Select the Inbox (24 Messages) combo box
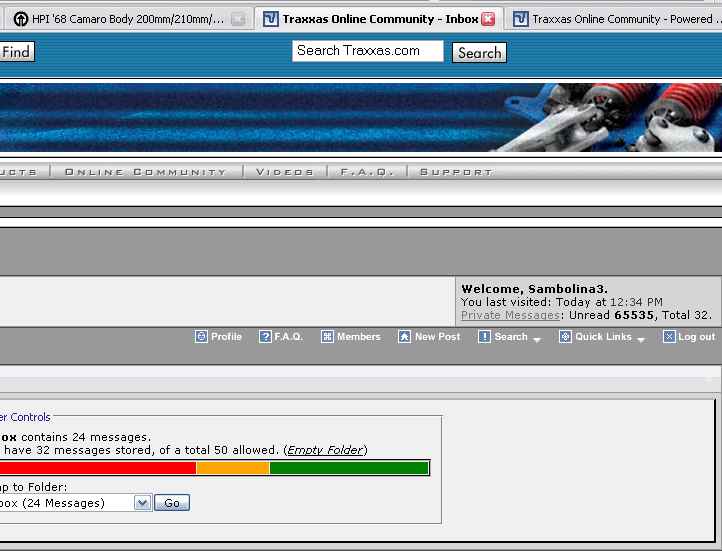Screen dimensions: 722x551 [76, 503]
